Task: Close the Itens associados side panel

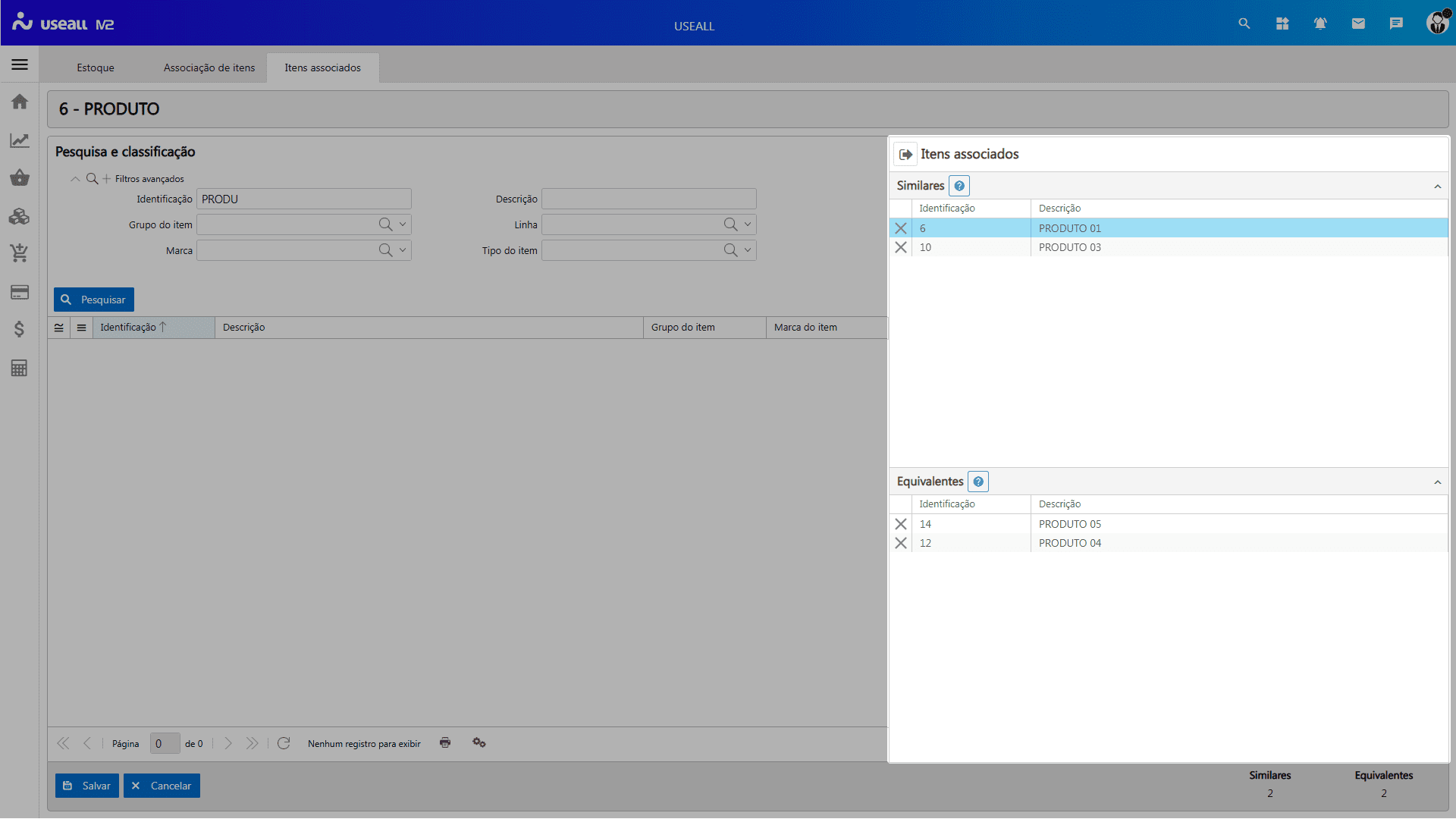Action: pos(905,154)
